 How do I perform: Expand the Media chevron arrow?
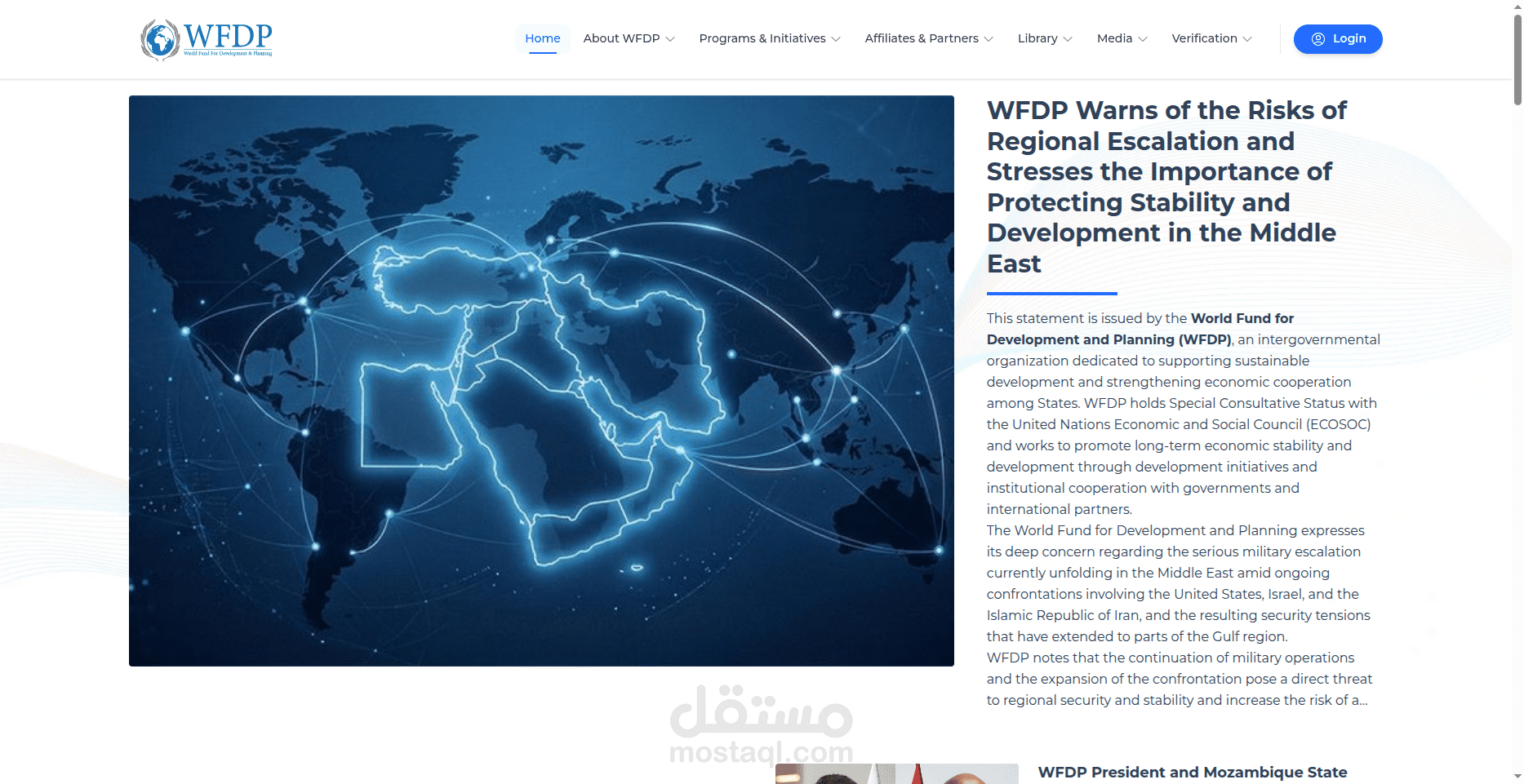click(x=1143, y=39)
